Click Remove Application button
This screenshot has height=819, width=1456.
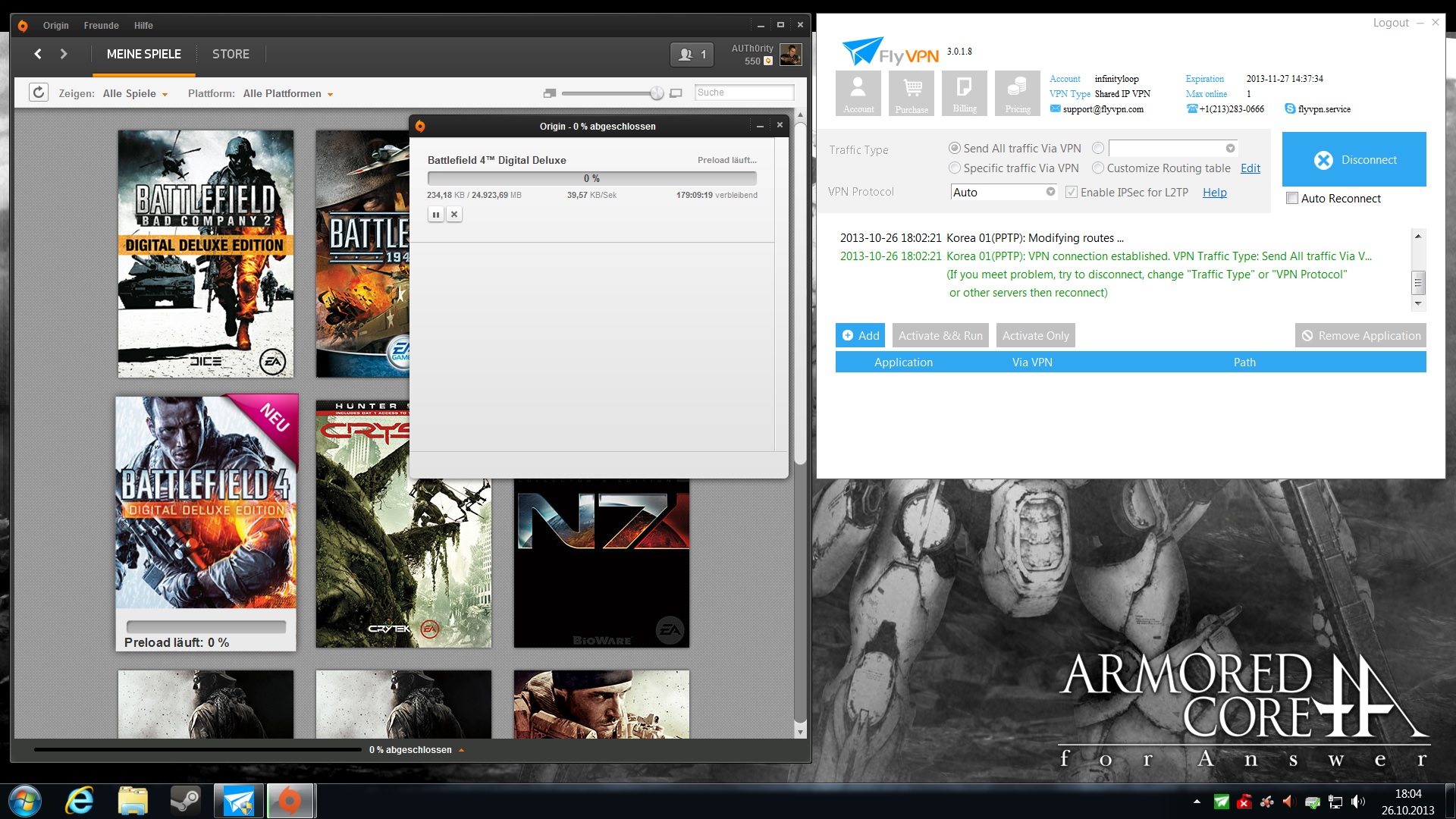1360,335
